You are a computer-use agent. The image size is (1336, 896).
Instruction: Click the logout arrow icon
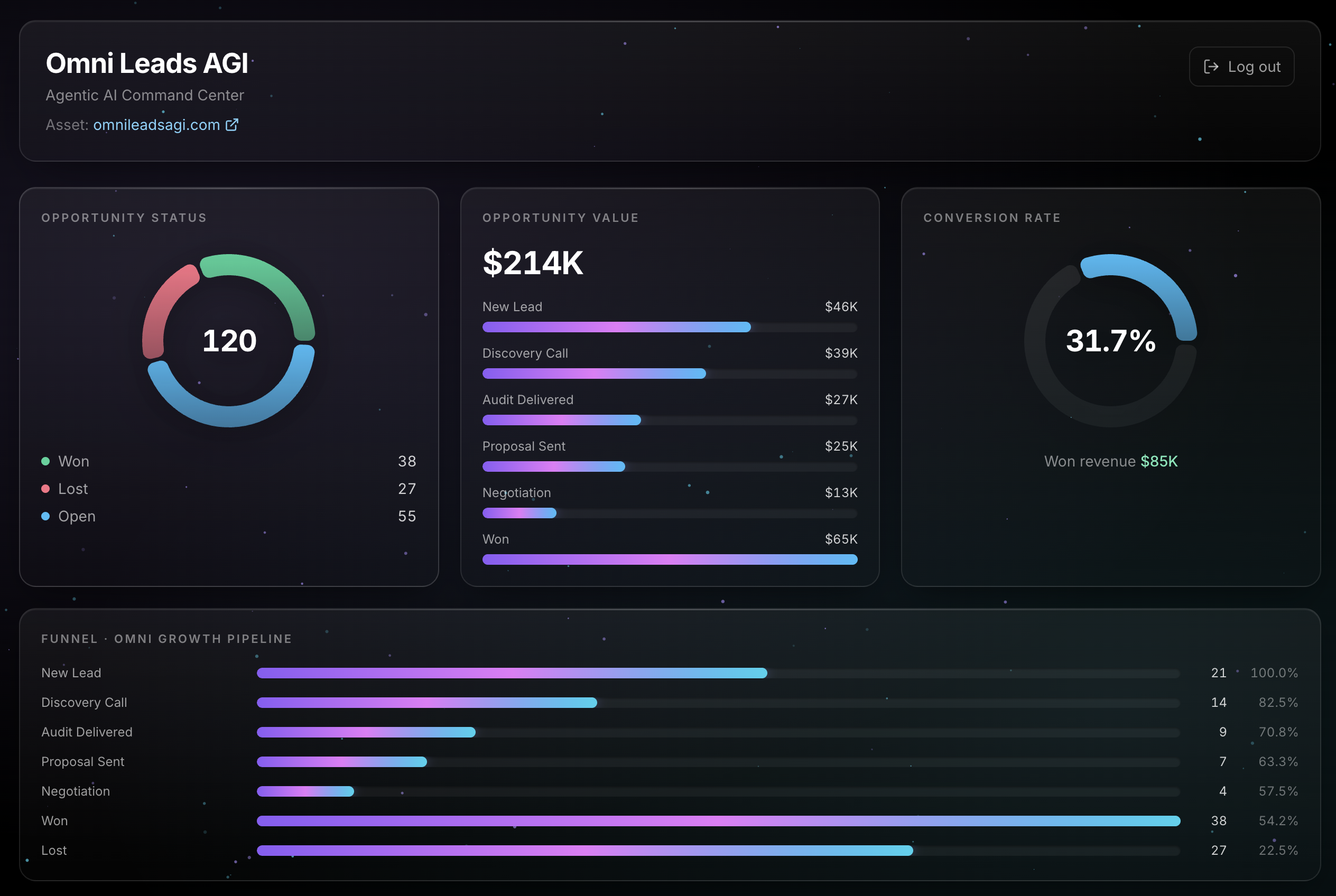pos(1211,67)
